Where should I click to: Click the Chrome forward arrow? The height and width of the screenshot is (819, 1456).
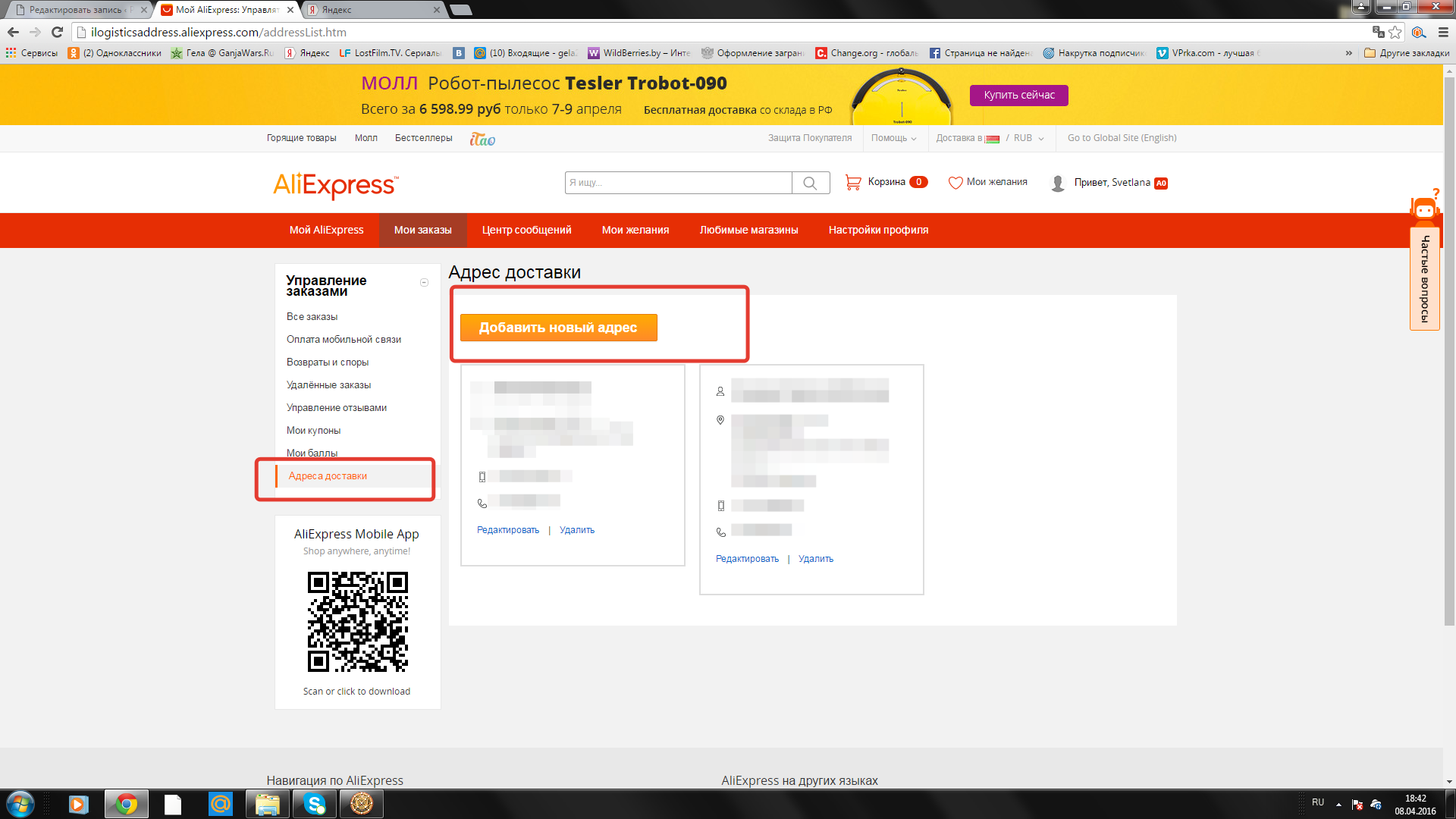[x=35, y=32]
